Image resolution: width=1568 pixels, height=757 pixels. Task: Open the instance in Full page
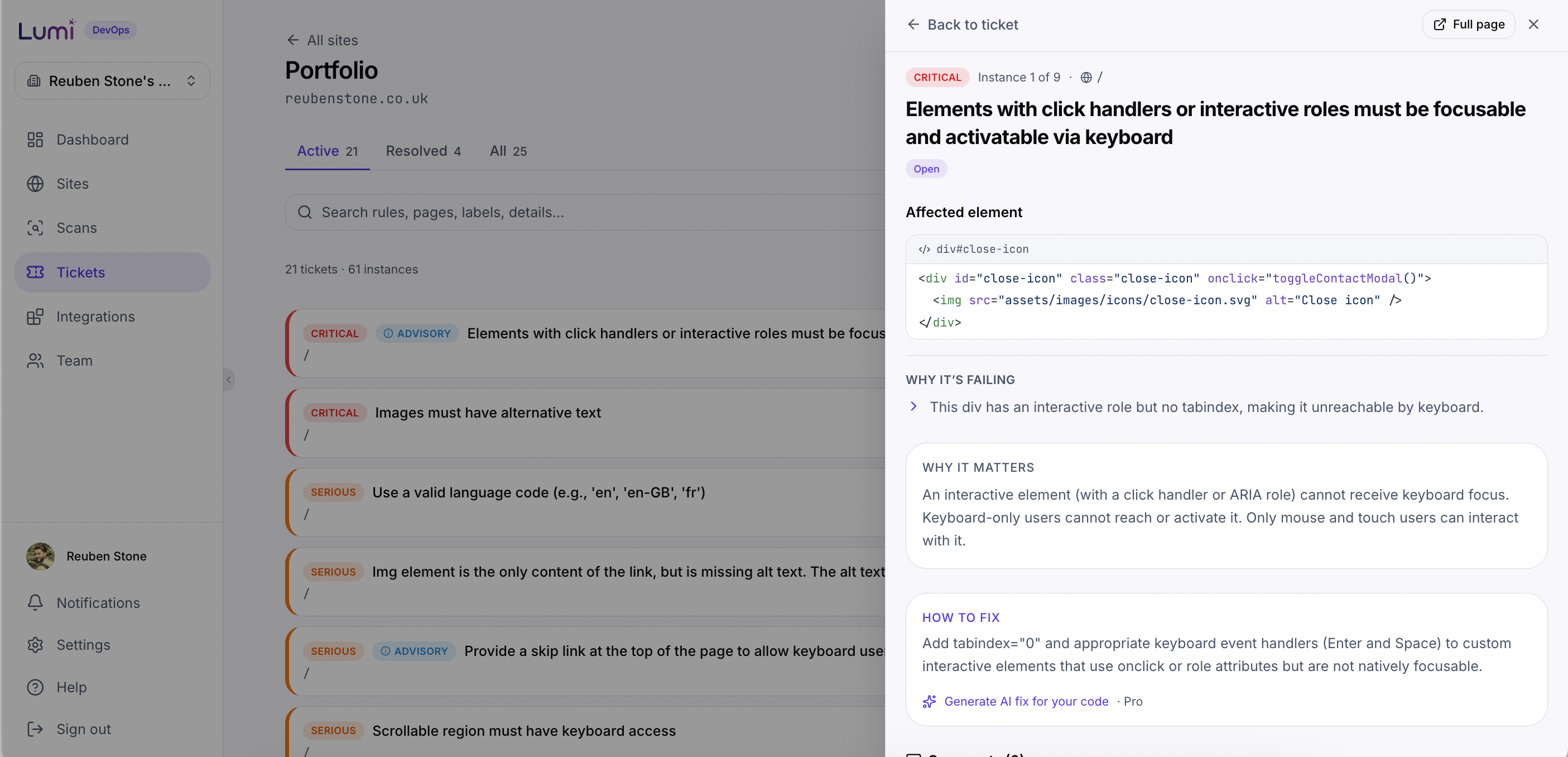tap(1468, 25)
